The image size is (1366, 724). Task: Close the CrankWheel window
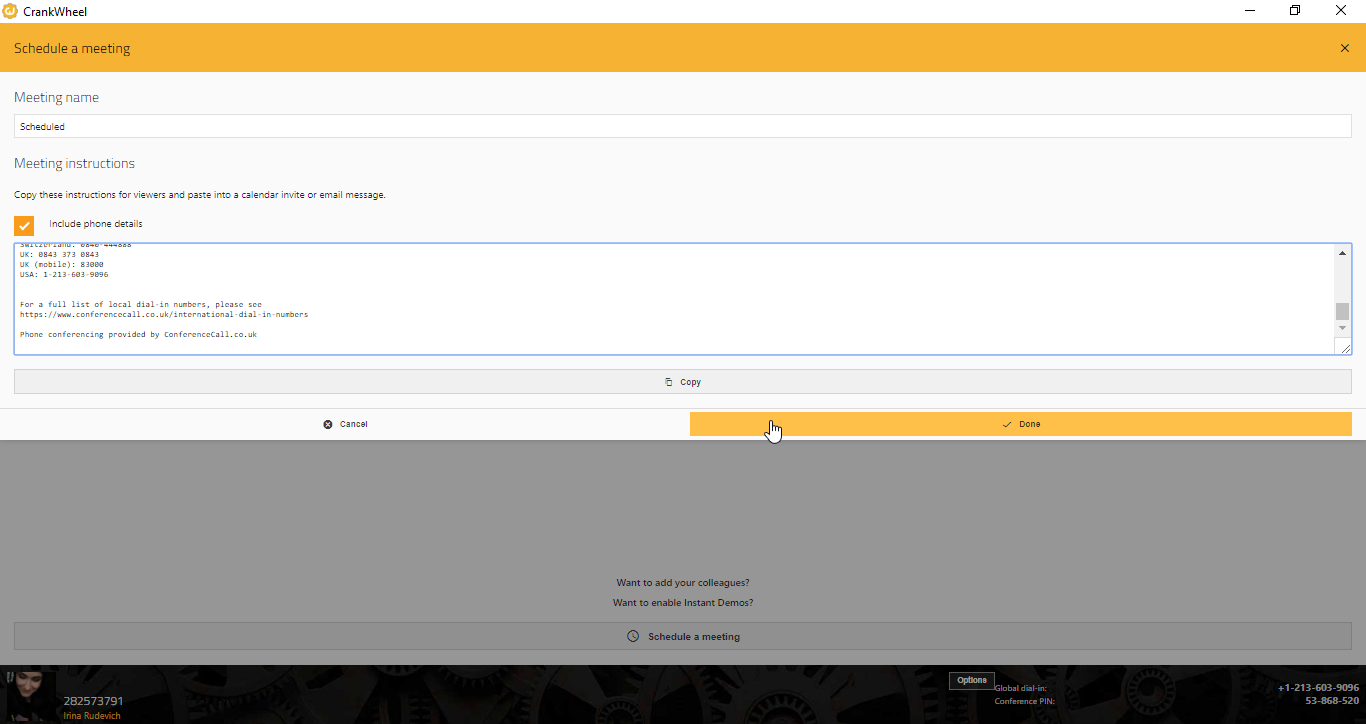click(x=1341, y=11)
